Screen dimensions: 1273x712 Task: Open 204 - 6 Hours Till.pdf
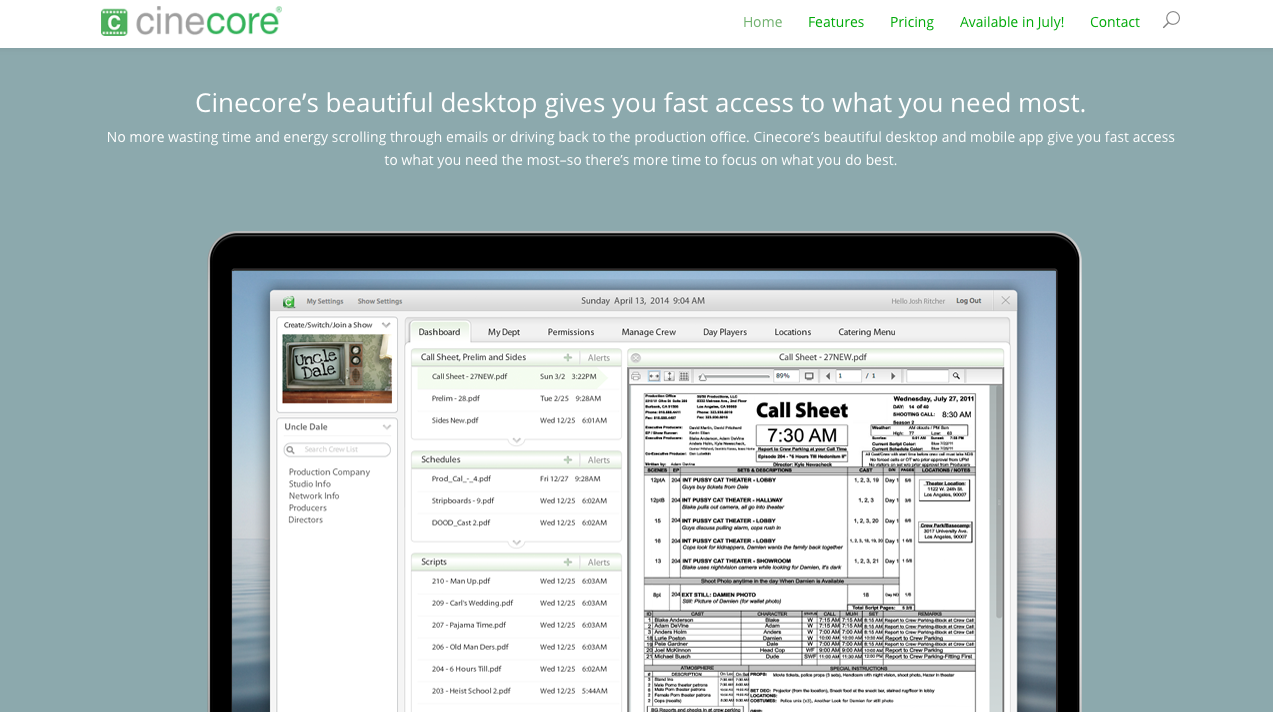click(x=466, y=669)
